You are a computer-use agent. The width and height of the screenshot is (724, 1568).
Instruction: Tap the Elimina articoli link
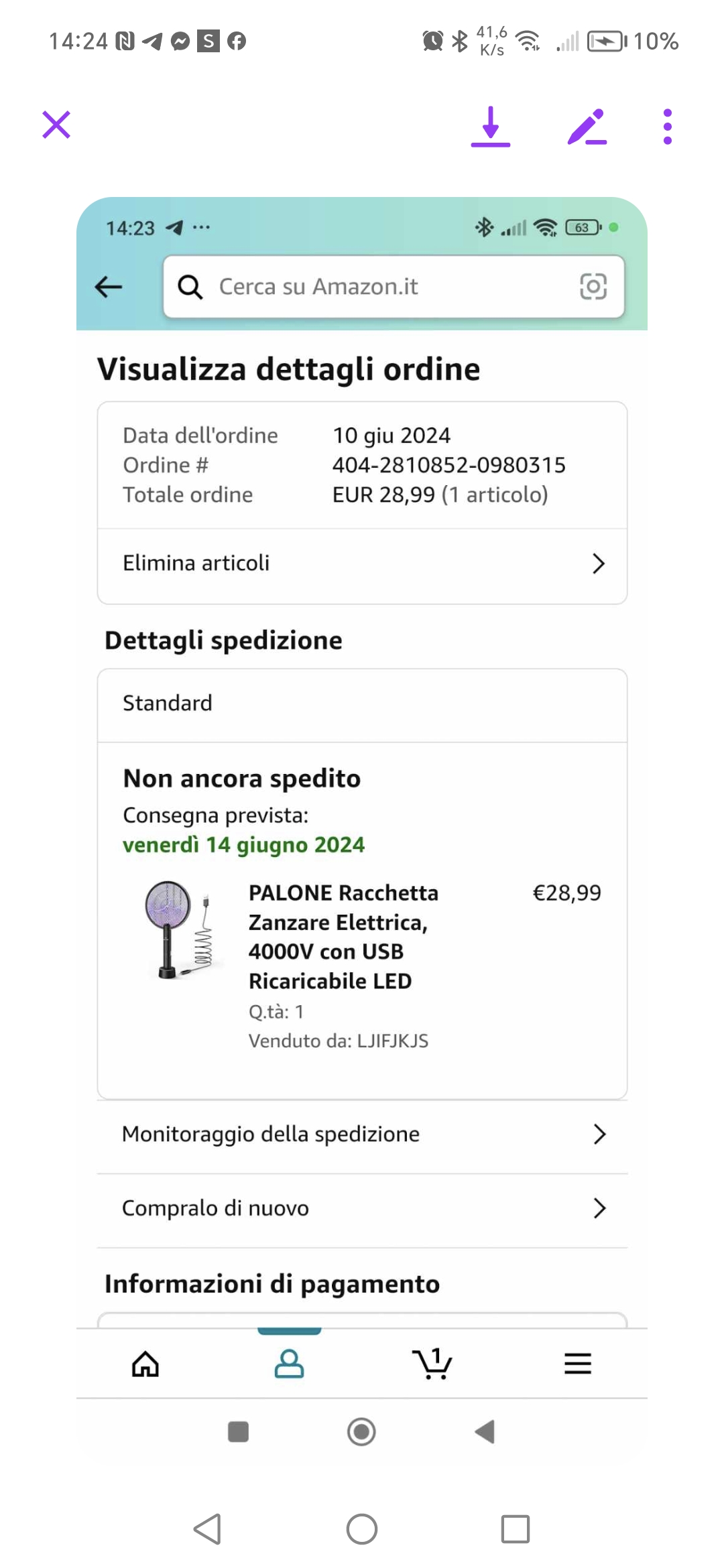196,564
